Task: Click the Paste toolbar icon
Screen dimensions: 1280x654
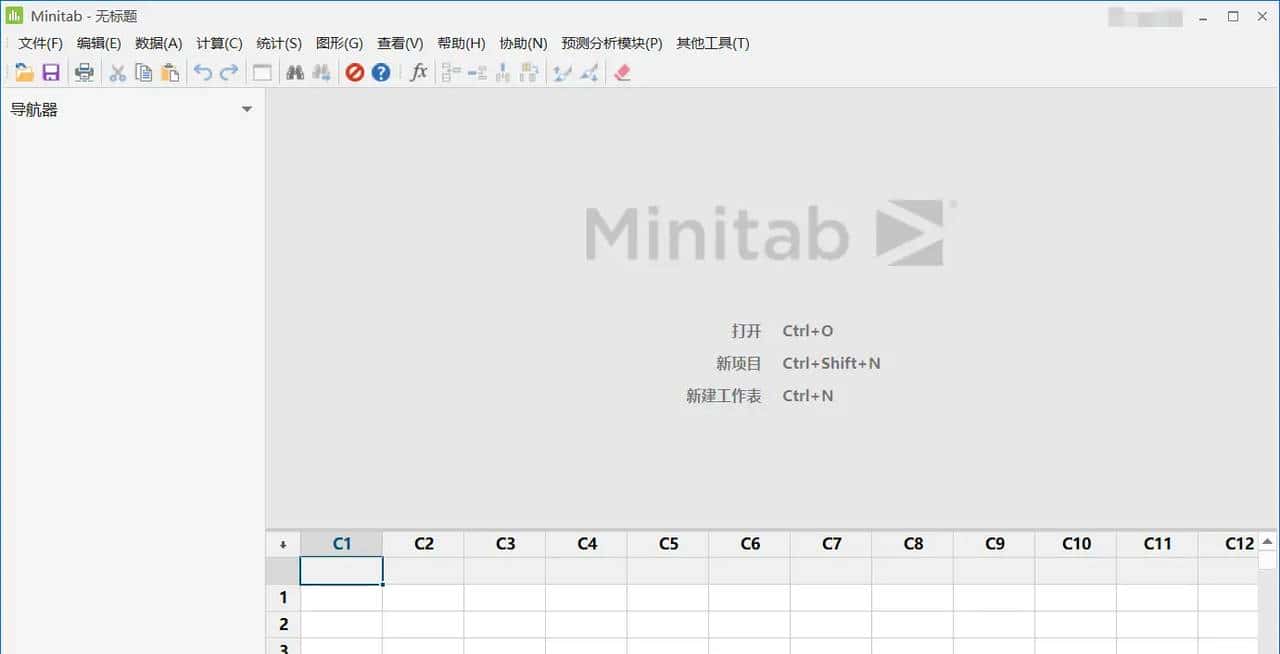Action: 170,71
